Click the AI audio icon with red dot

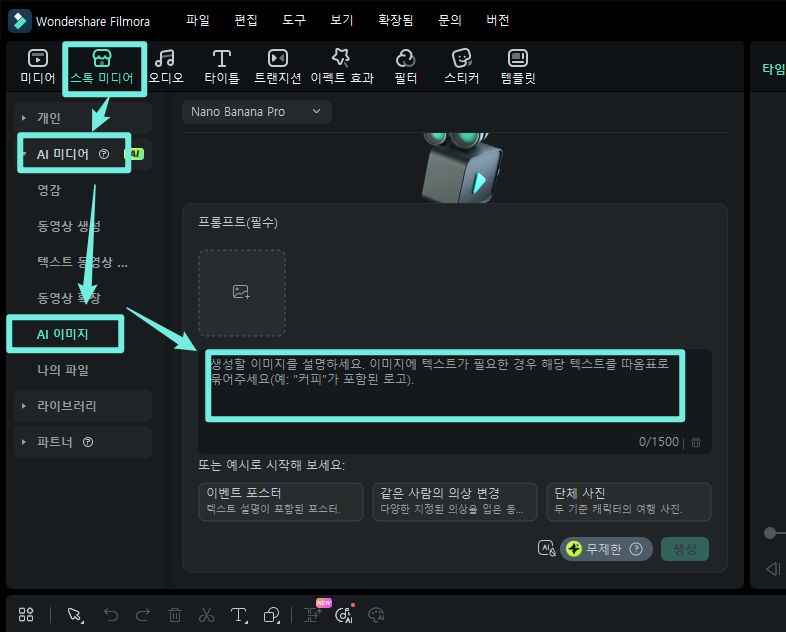(344, 614)
